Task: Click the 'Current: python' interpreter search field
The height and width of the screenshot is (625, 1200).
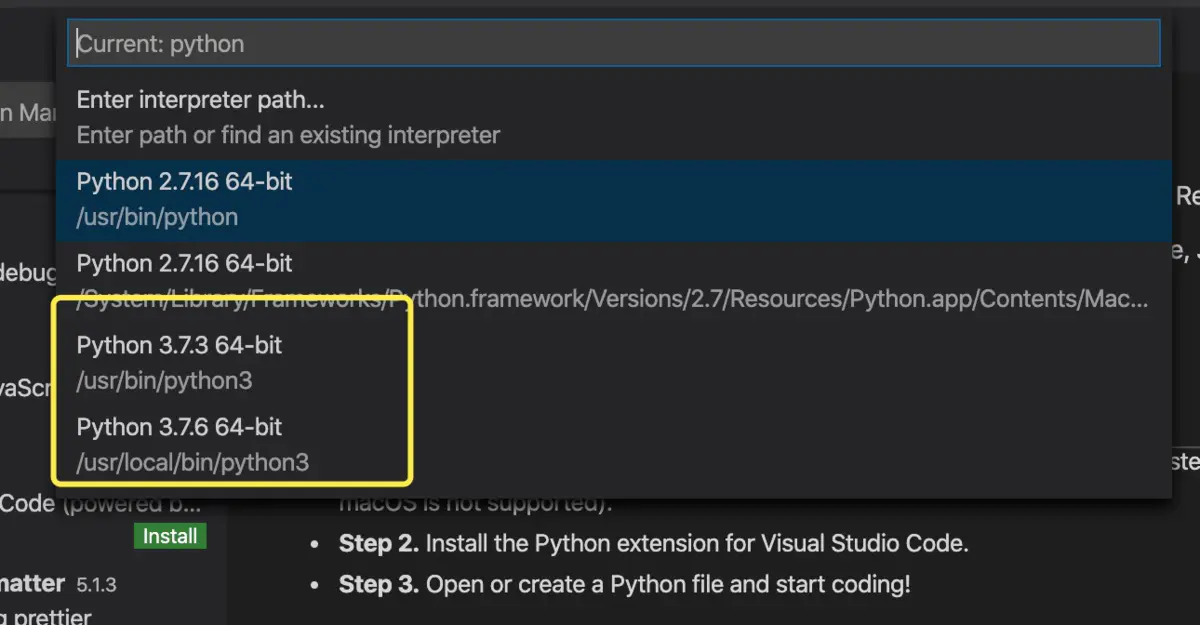Action: [612, 44]
